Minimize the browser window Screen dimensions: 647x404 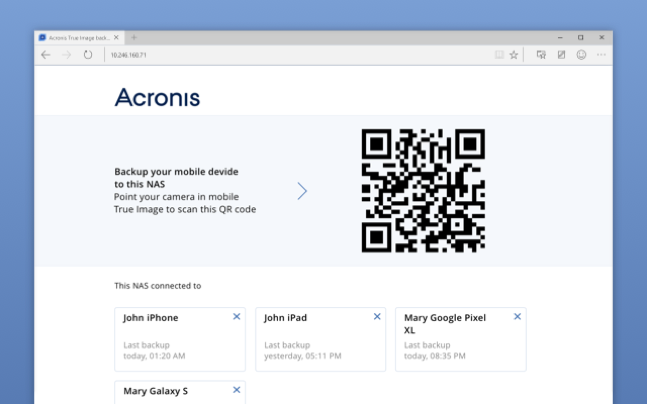560,38
